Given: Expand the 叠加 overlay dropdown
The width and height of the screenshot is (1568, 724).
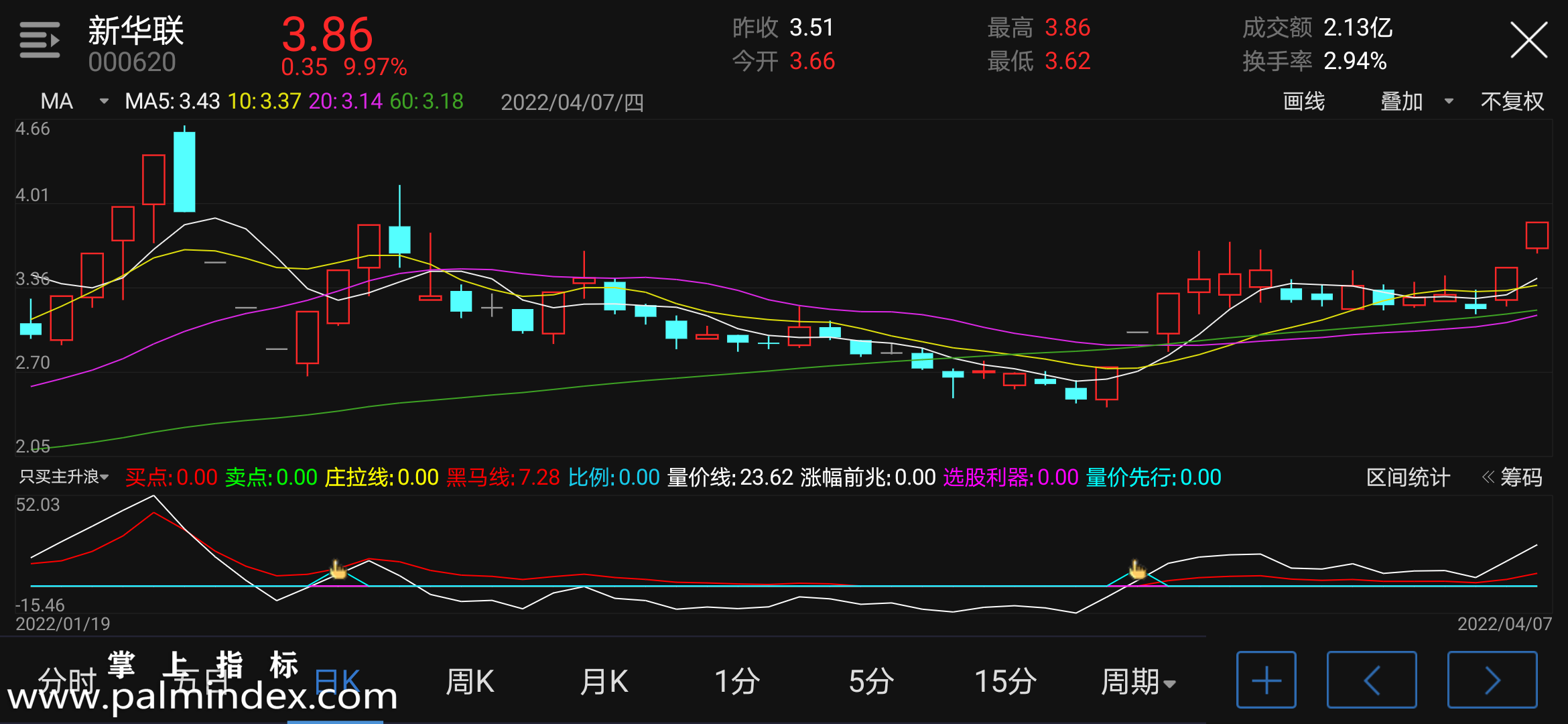Looking at the screenshot, I should (1417, 101).
